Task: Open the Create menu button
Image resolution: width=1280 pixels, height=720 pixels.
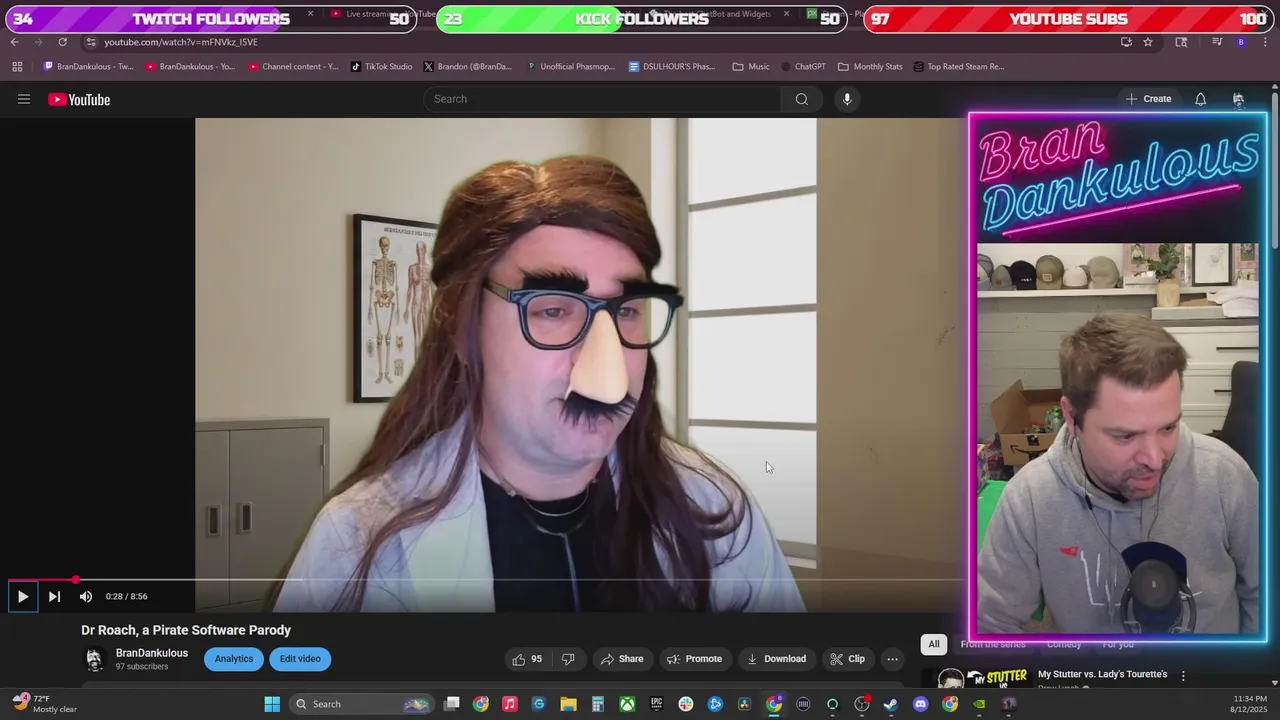Action: click(x=1148, y=99)
